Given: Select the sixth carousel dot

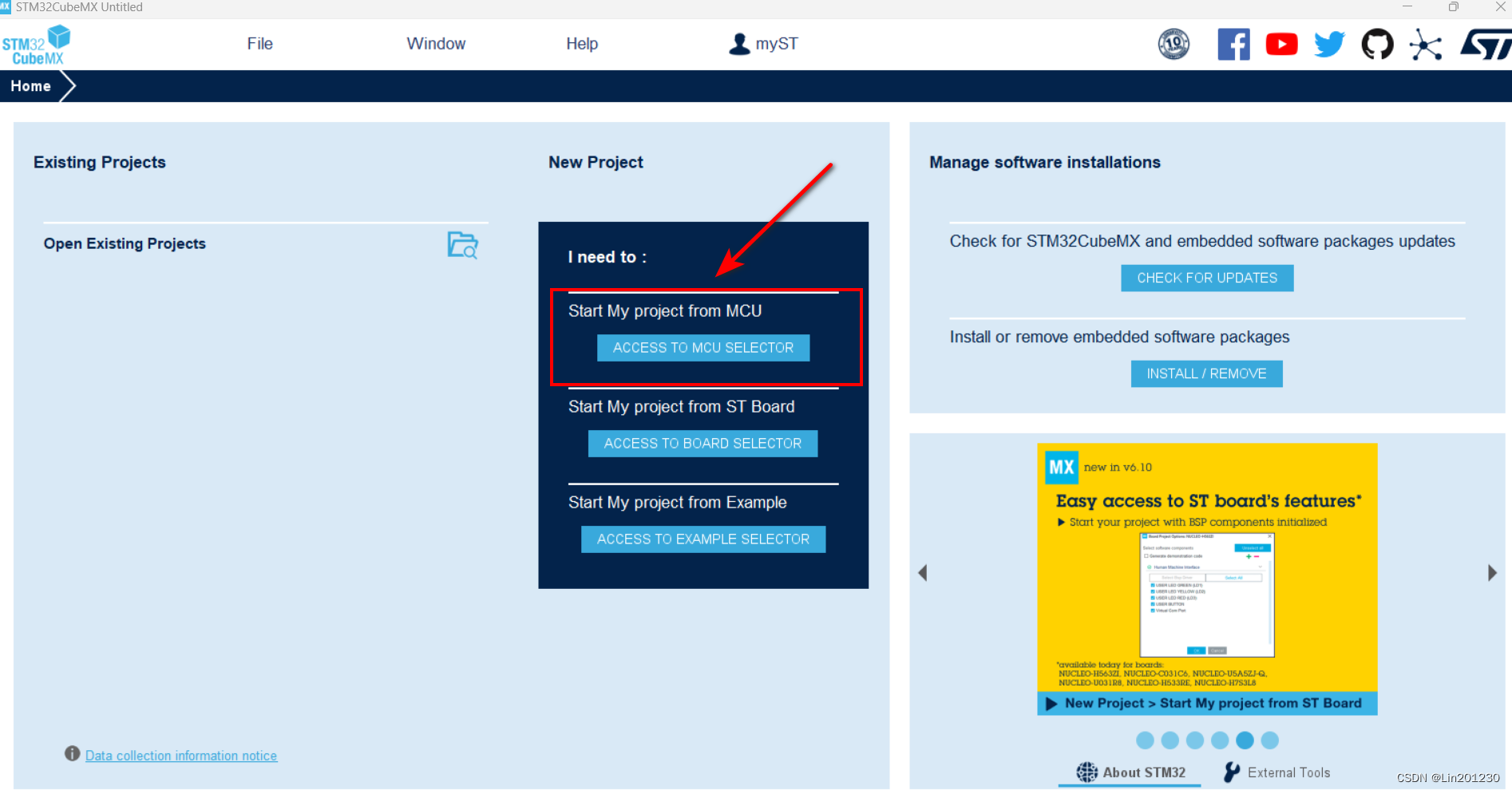Looking at the screenshot, I should click(x=1269, y=741).
